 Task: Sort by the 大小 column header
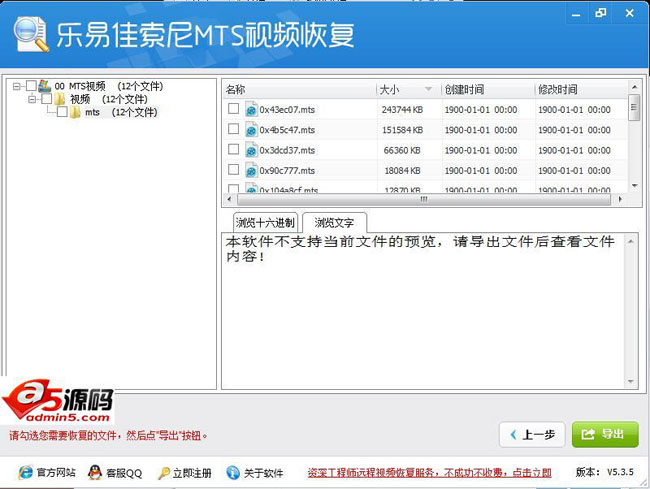408,89
